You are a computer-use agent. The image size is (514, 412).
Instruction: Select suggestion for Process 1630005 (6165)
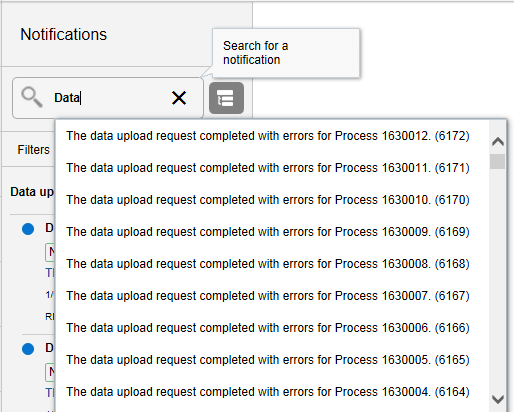point(268,360)
